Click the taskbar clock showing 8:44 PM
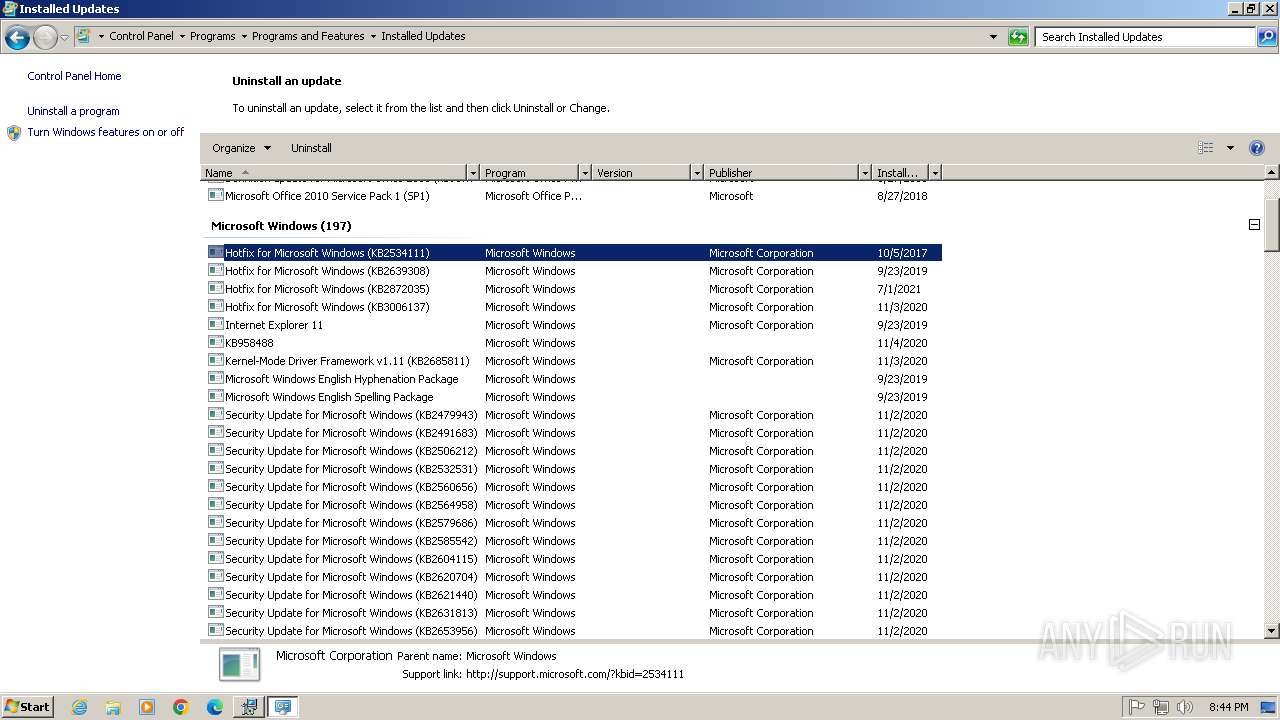Screen dimensions: 1280x720 [x=1228, y=707]
